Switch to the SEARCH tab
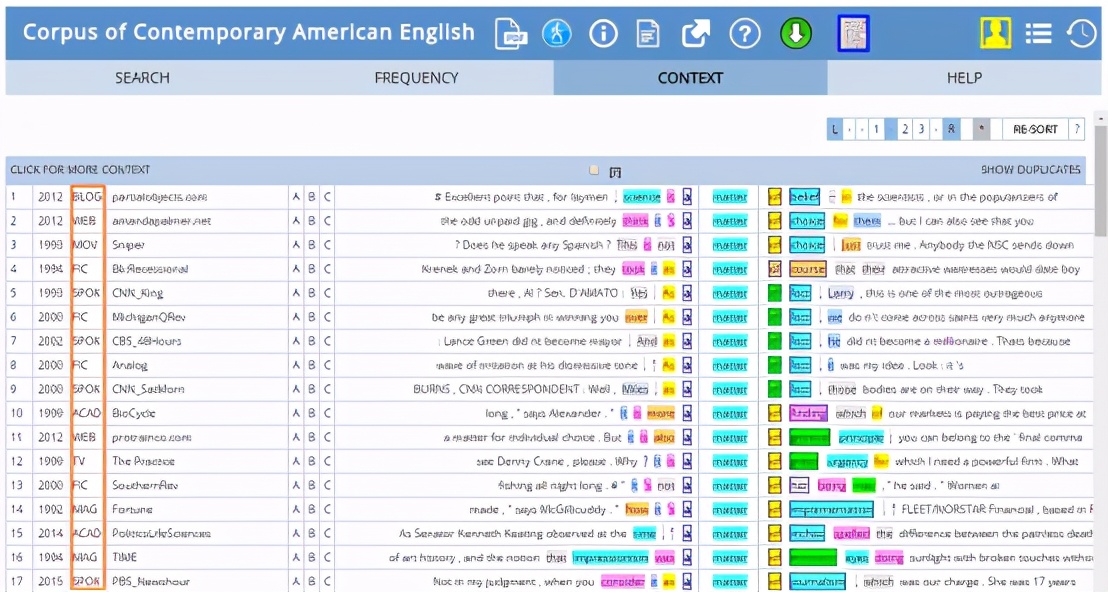 [x=142, y=78]
